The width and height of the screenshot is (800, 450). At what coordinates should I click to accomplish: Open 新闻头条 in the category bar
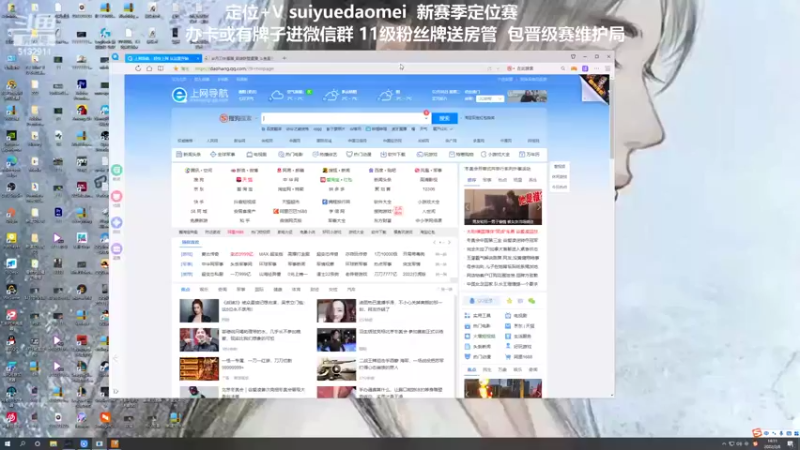(x=188, y=154)
